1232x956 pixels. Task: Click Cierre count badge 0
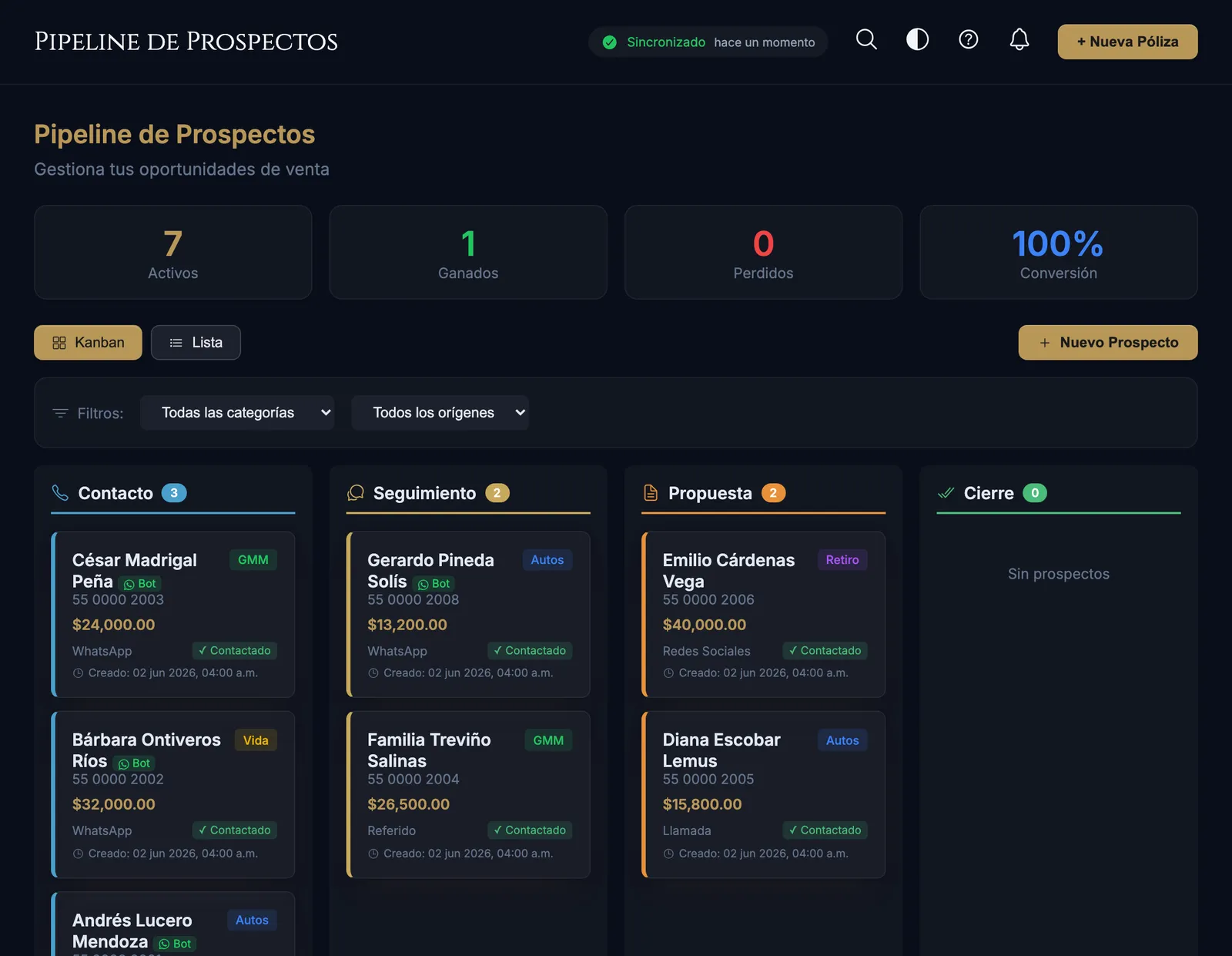click(1035, 493)
